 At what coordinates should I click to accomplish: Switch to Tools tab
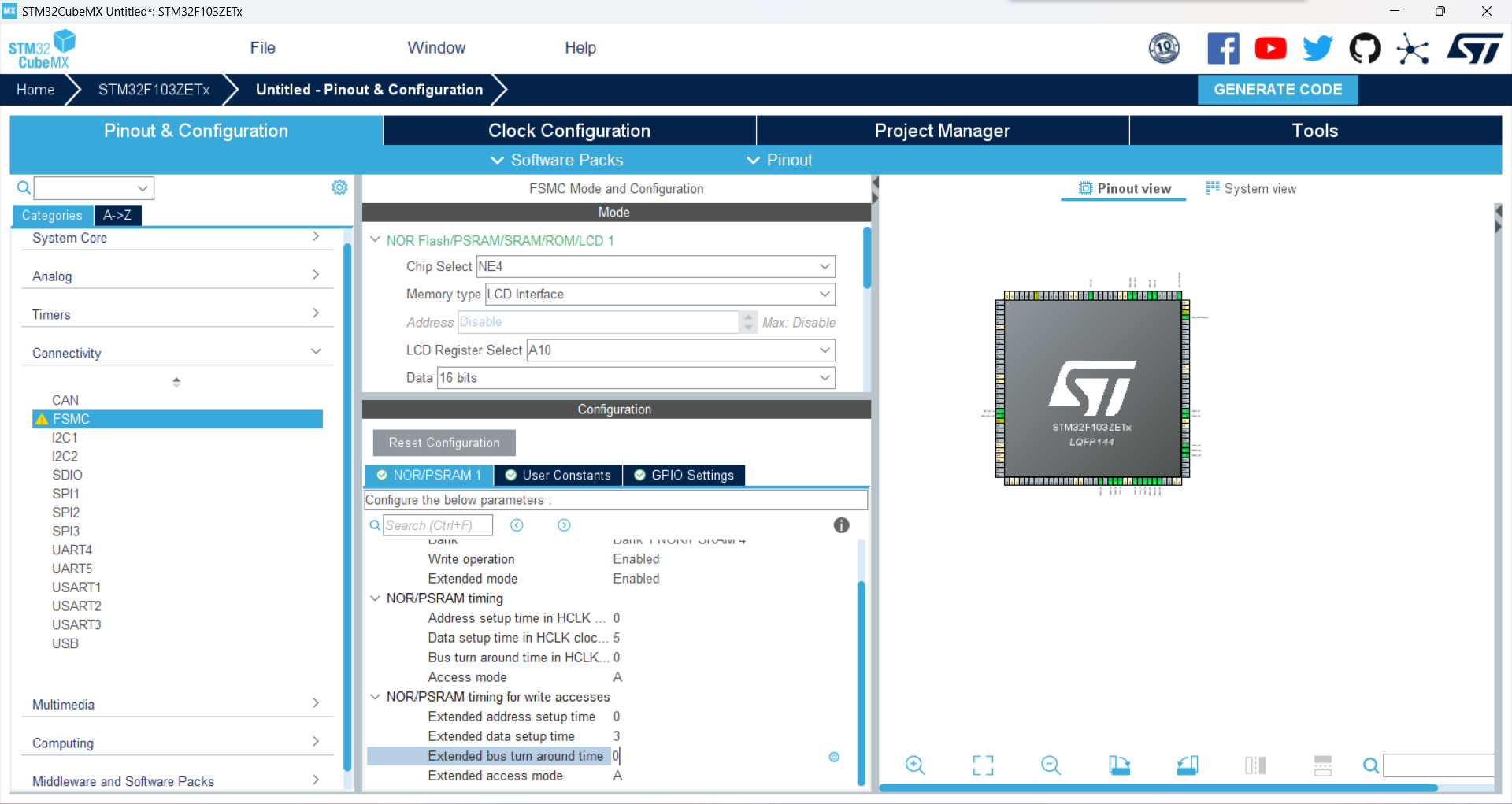pyautogui.click(x=1315, y=131)
